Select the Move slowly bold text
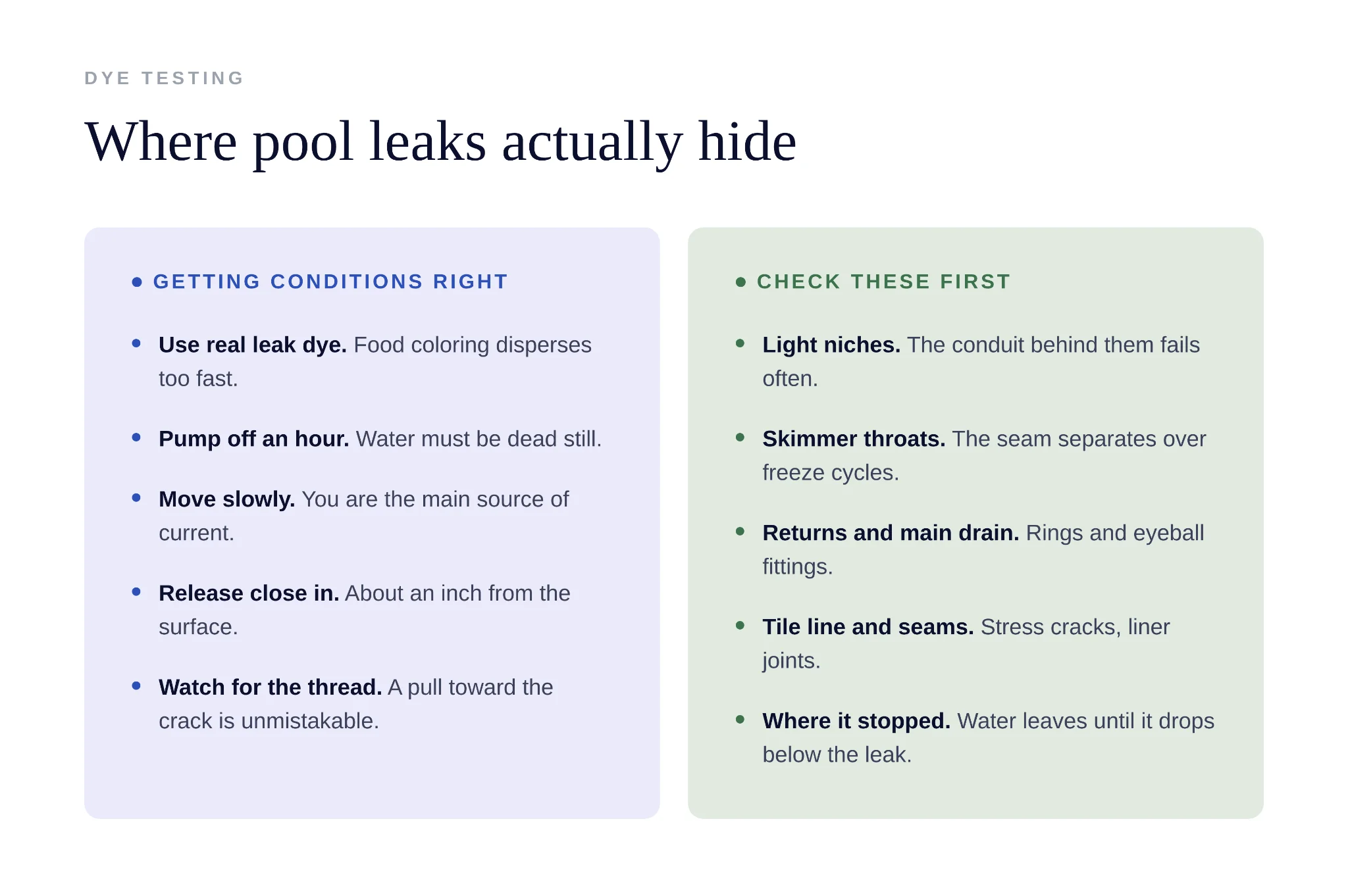1348x896 pixels. (x=226, y=499)
